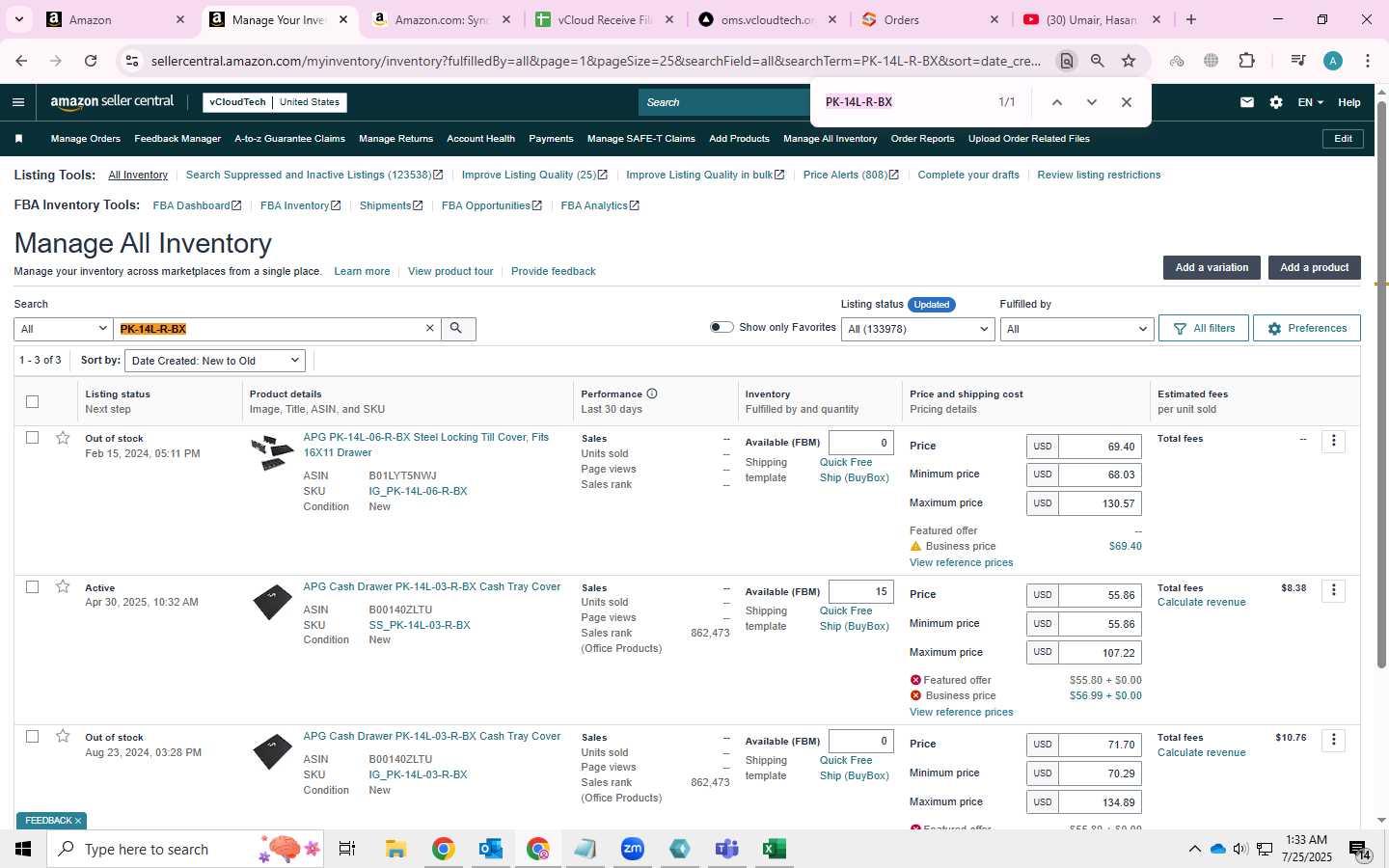Image resolution: width=1389 pixels, height=868 pixels.
Task: Open Microsoft Teams from taskbar
Action: click(x=726, y=849)
